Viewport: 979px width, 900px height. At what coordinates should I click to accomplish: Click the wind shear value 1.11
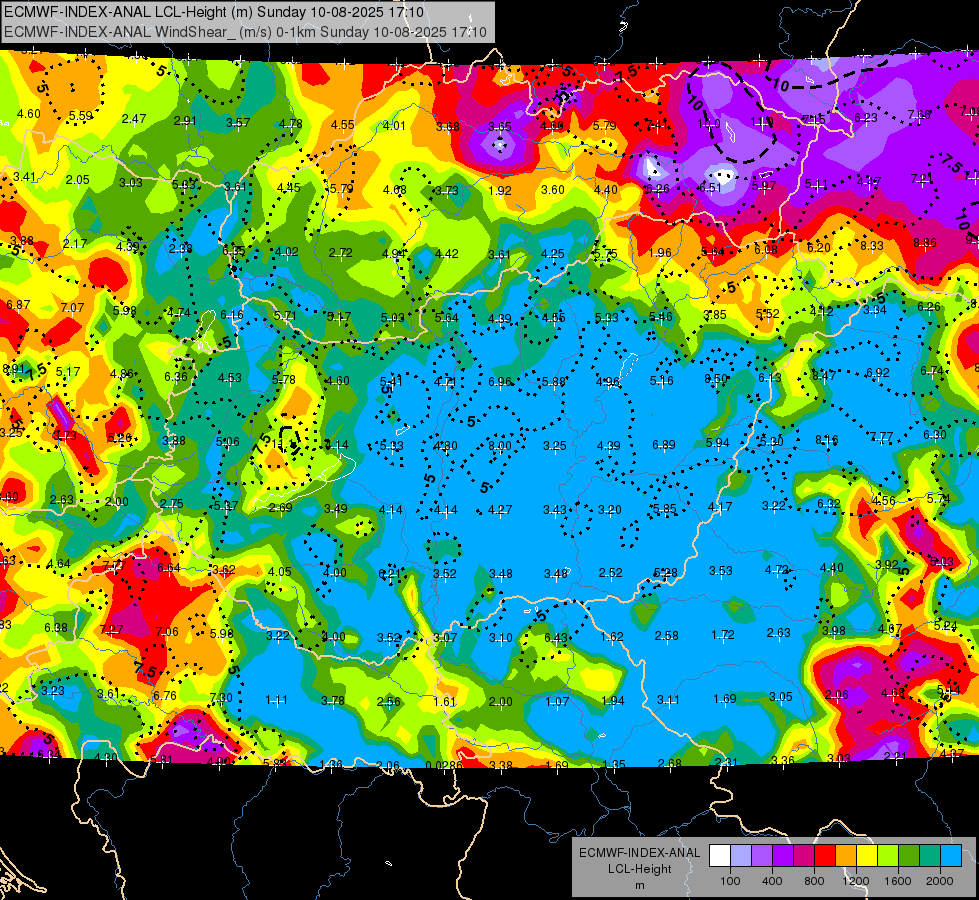[x=277, y=700]
